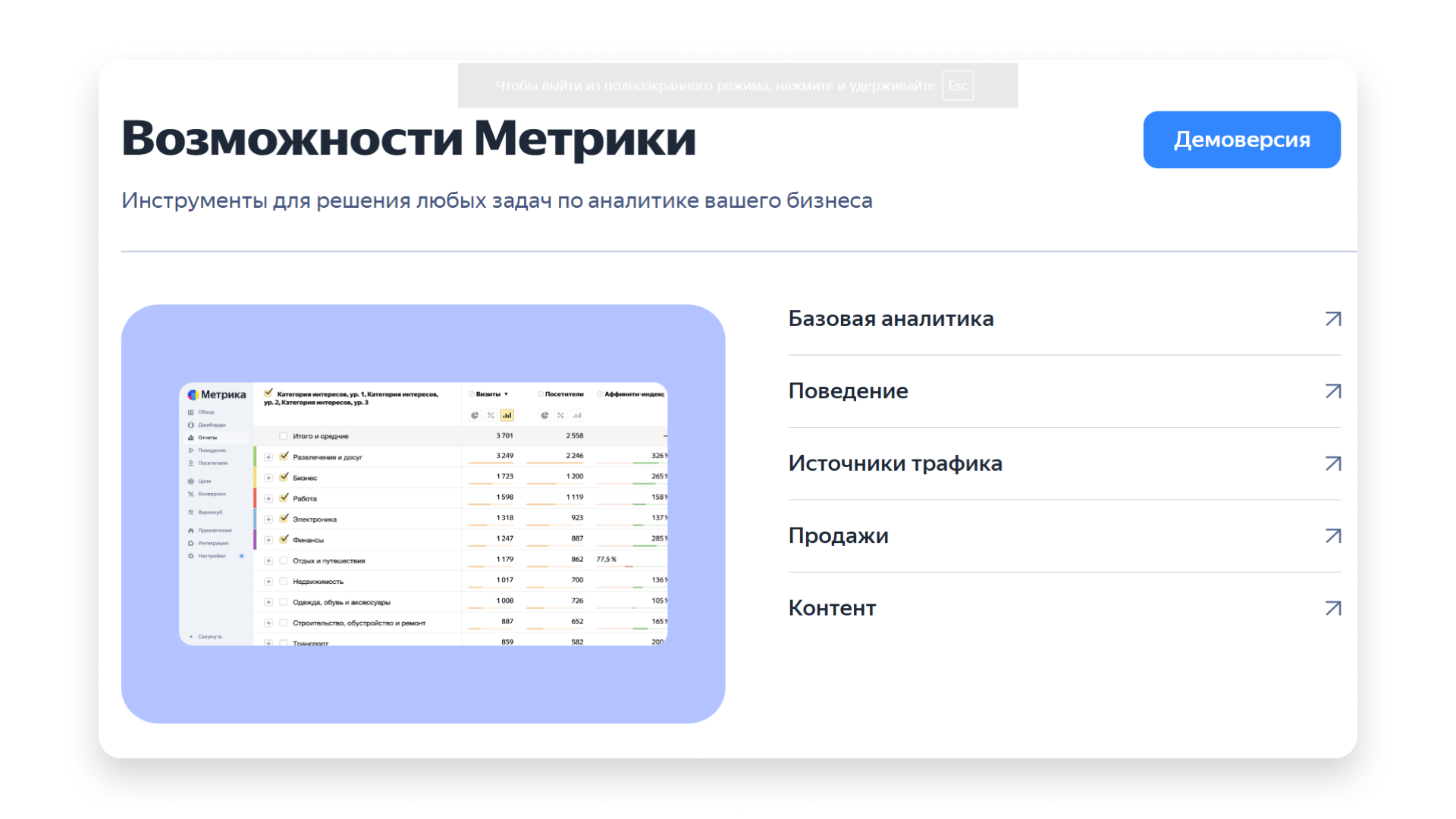
Task: Open the Контент section
Action: (x=1065, y=608)
